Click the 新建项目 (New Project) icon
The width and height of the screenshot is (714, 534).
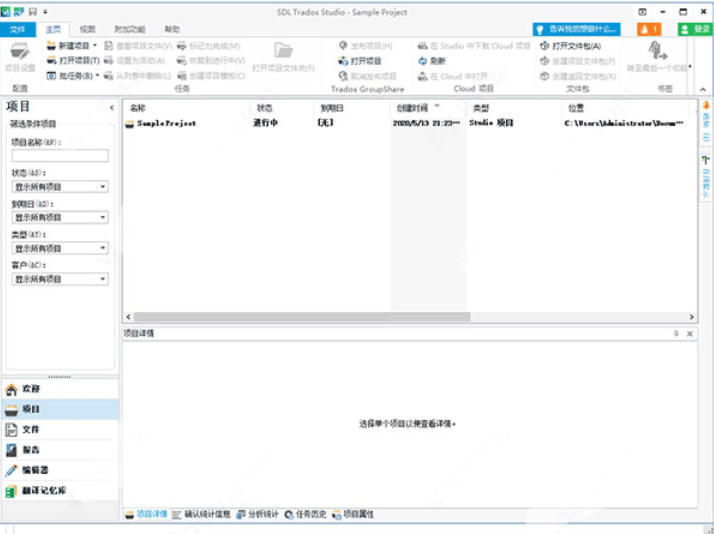coord(51,46)
